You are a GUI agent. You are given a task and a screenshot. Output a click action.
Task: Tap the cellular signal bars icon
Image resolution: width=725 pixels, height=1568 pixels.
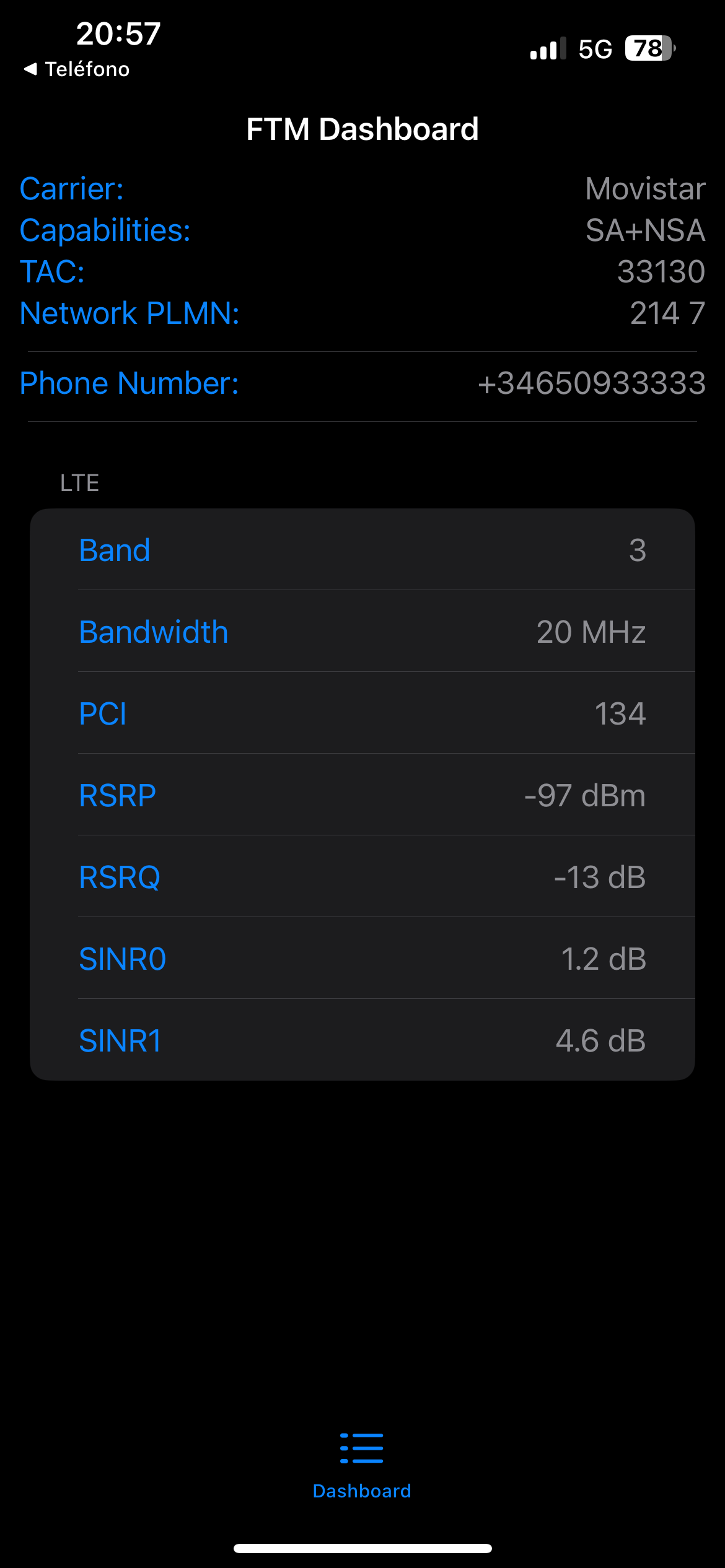tap(548, 48)
